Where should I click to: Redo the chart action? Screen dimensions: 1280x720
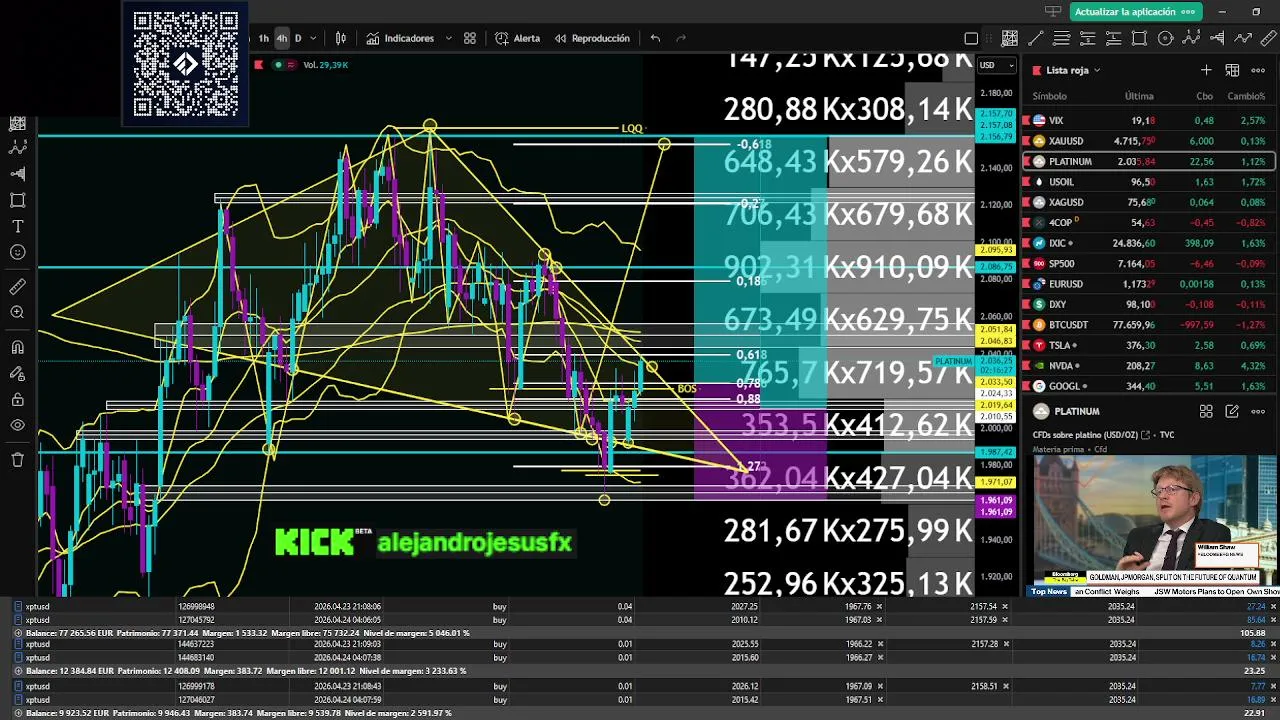pyautogui.click(x=681, y=38)
